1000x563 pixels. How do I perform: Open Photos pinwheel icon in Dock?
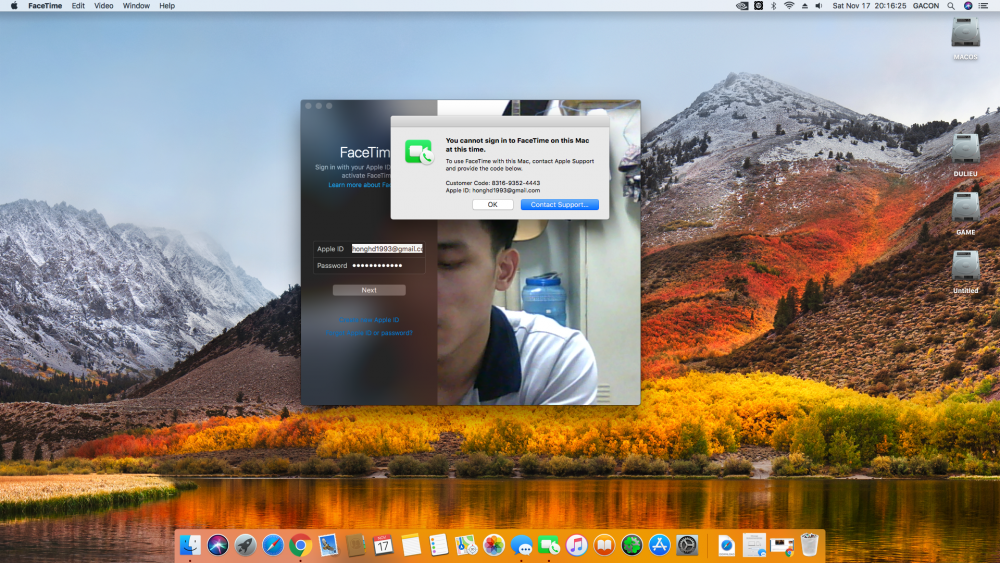point(494,545)
